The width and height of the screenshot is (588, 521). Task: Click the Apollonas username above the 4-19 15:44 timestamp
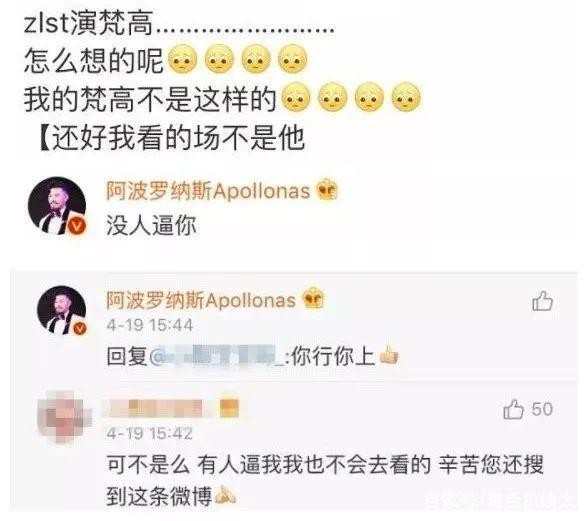201,300
